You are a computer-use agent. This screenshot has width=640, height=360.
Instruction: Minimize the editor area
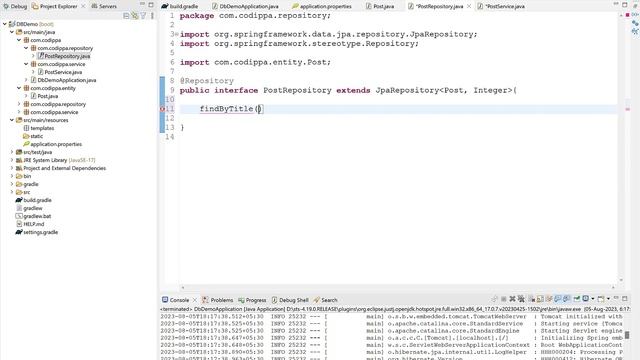point(616,4)
